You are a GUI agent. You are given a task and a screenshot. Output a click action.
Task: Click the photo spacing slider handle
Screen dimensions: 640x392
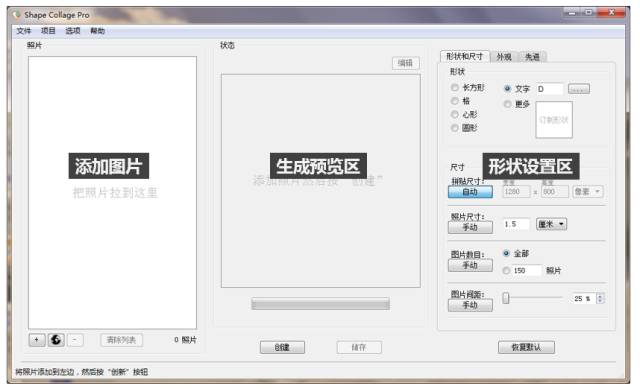coord(506,298)
